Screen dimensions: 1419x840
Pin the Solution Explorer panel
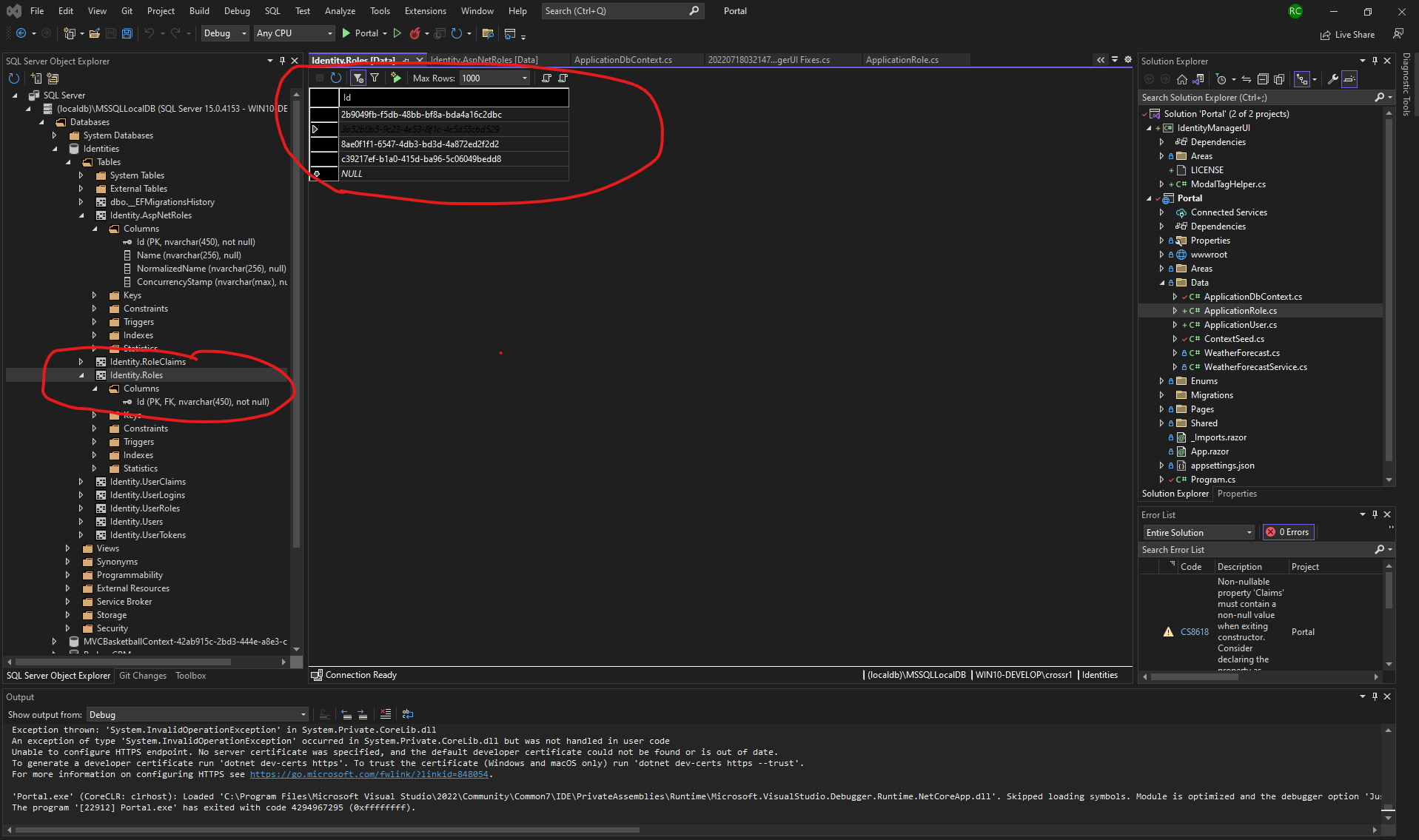coord(1375,61)
